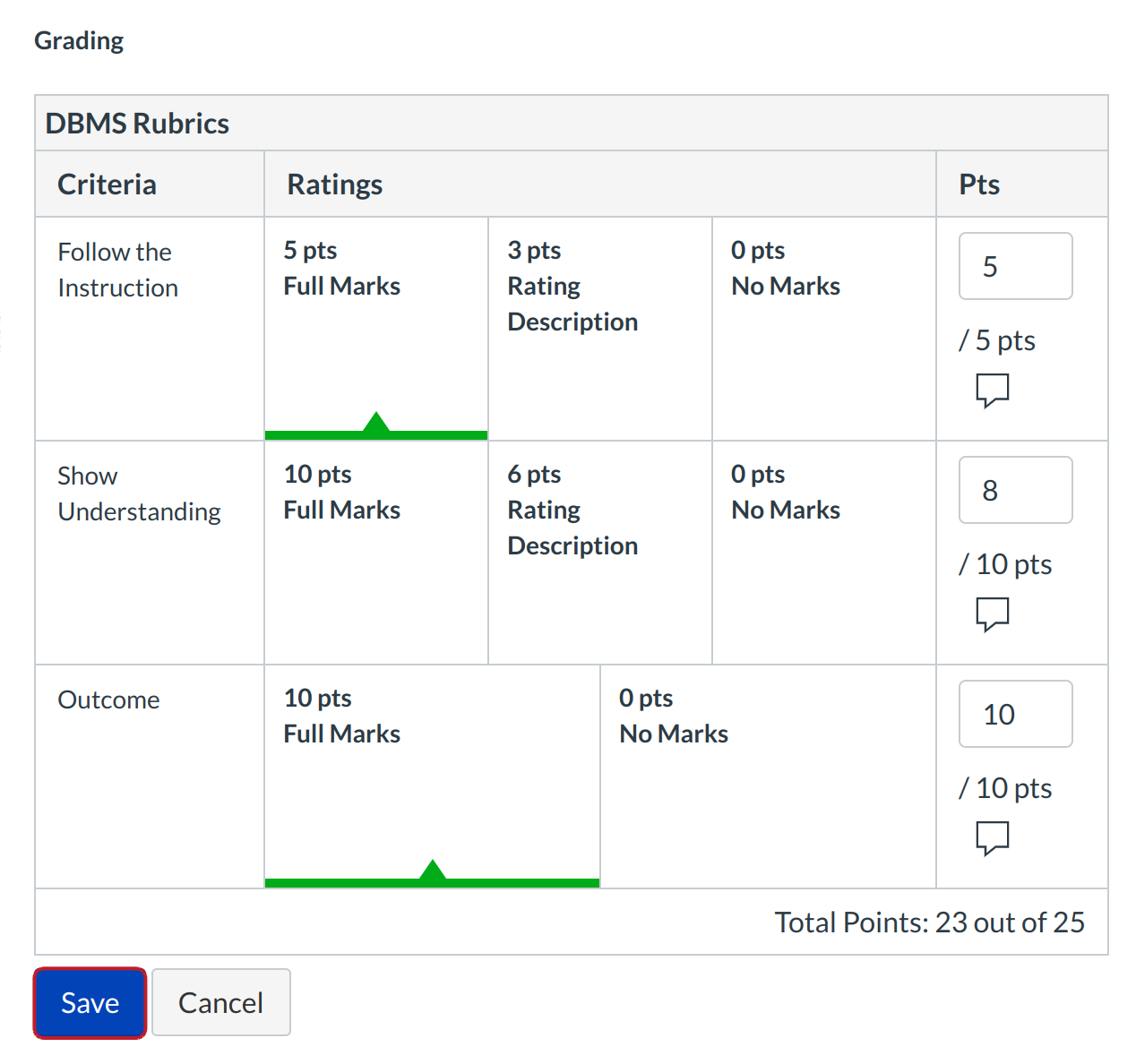Viewport: 1136px width, 1064px height.
Task: Choose 3 pts rating for Follow the Instruction
Action: tap(599, 328)
